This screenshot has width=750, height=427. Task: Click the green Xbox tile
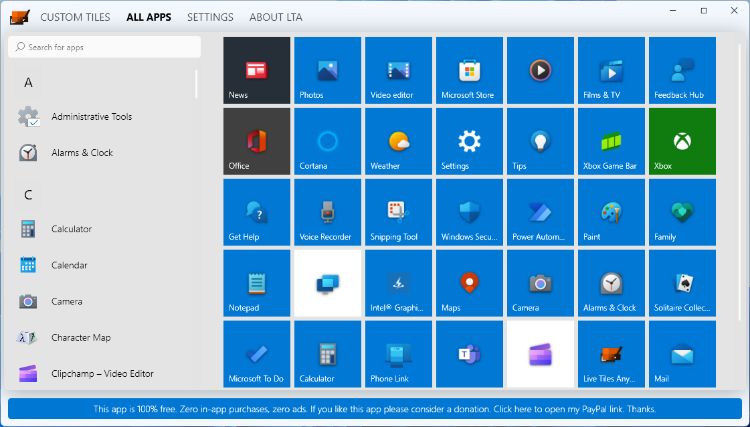pyautogui.click(x=682, y=141)
